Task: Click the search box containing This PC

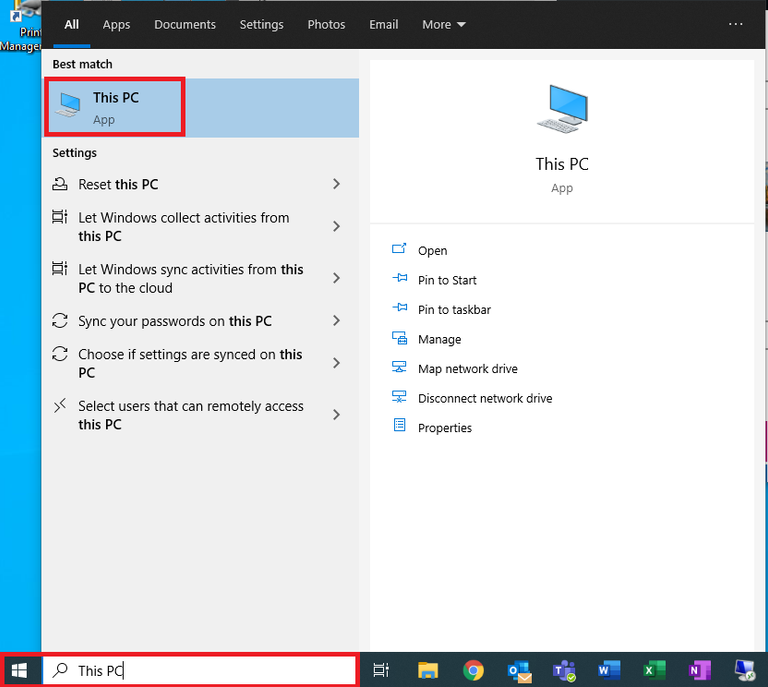Action: click(200, 670)
